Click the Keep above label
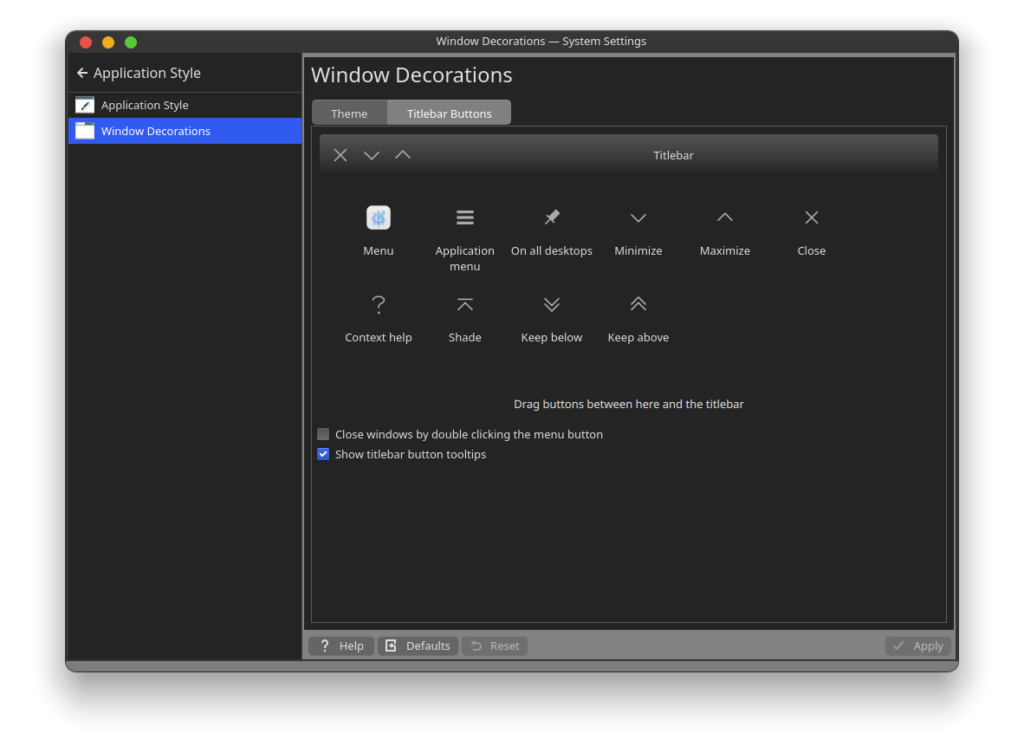The height and width of the screenshot is (746, 1024). pyautogui.click(x=638, y=338)
